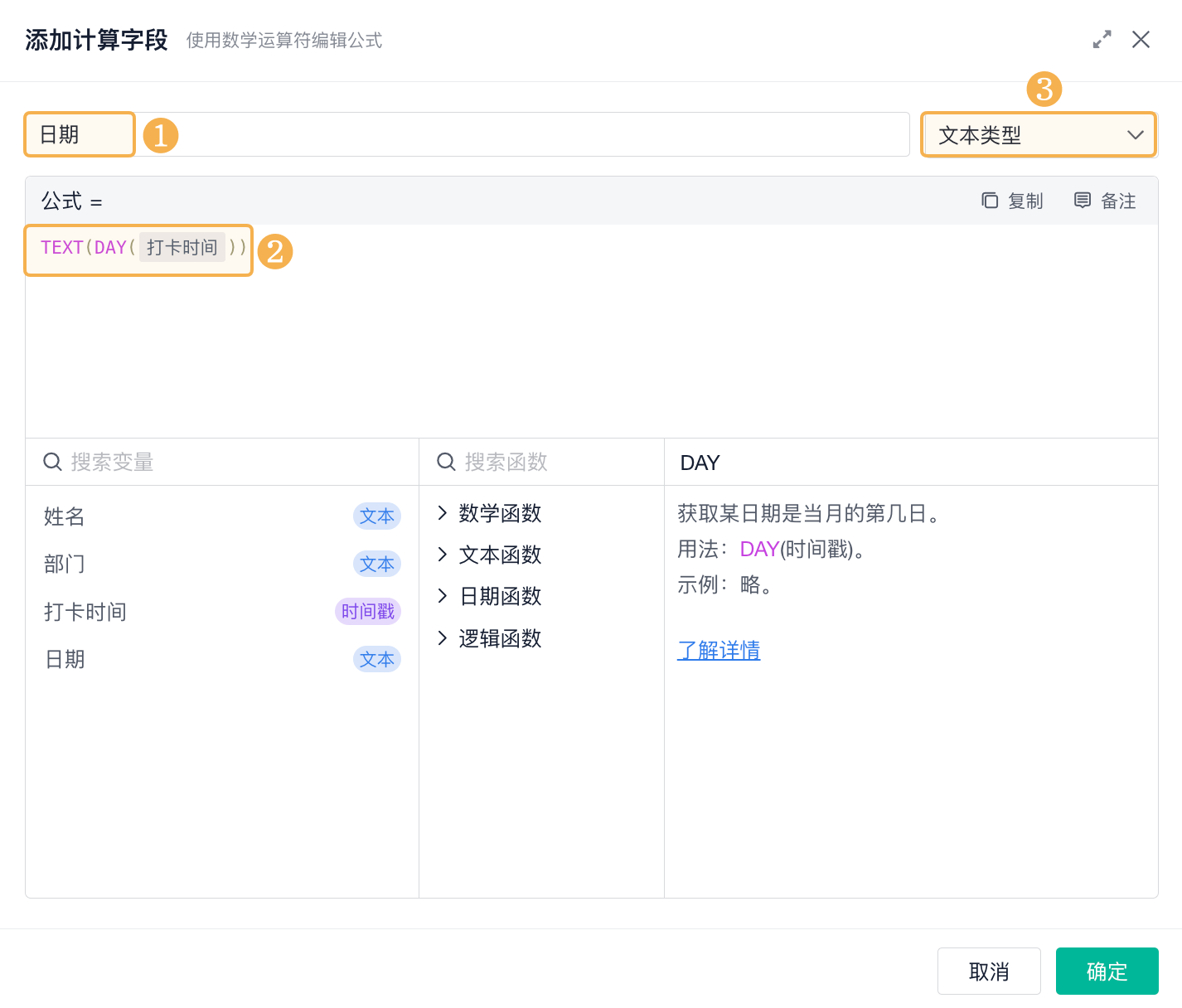1182x1008 pixels.
Task: Click the 文本 tag beside 姓名
Action: 377,516
